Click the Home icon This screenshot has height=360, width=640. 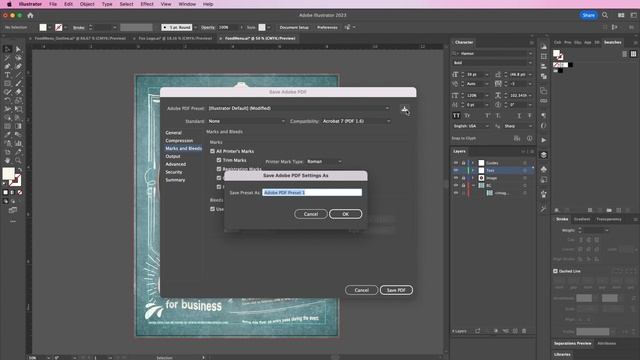click(30, 15)
